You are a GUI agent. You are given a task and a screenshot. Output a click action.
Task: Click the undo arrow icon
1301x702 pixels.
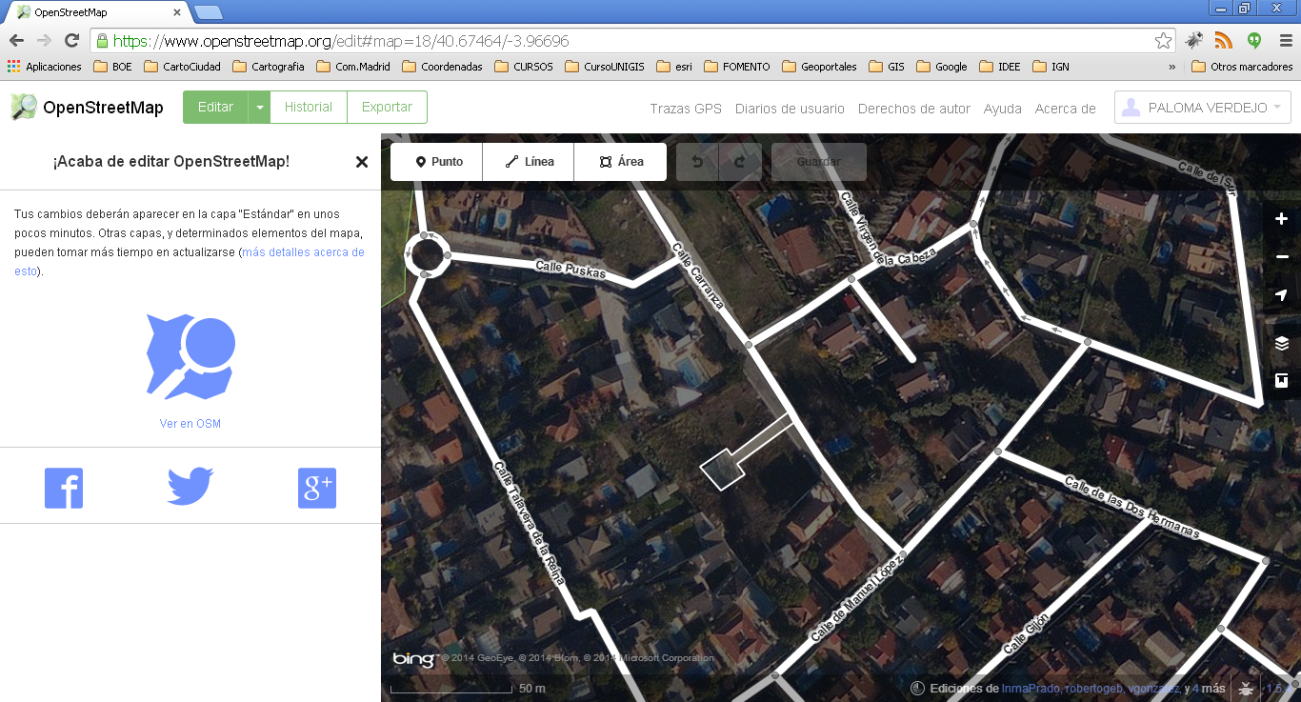(x=697, y=161)
